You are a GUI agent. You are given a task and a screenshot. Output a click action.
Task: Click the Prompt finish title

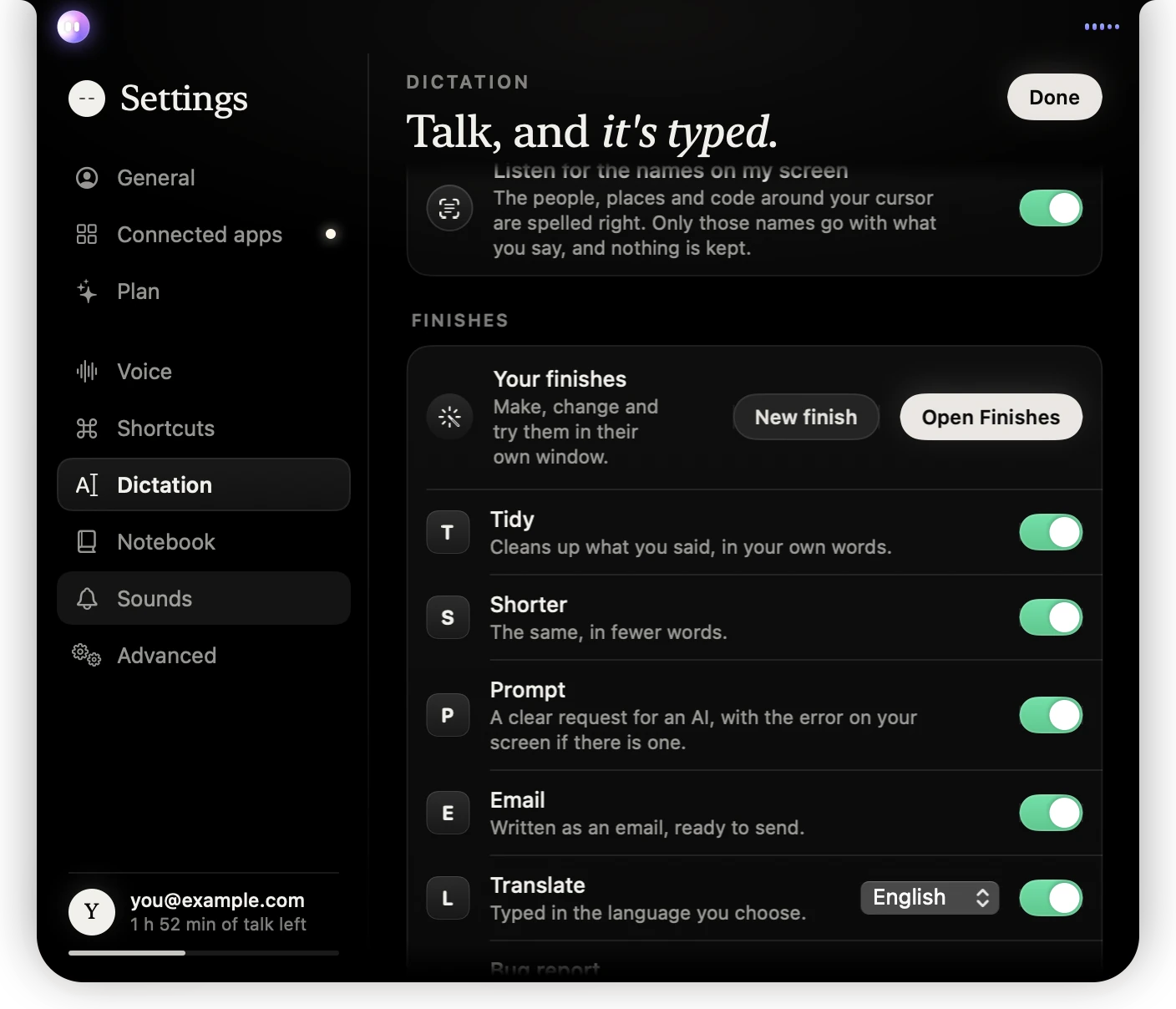[x=527, y=690]
